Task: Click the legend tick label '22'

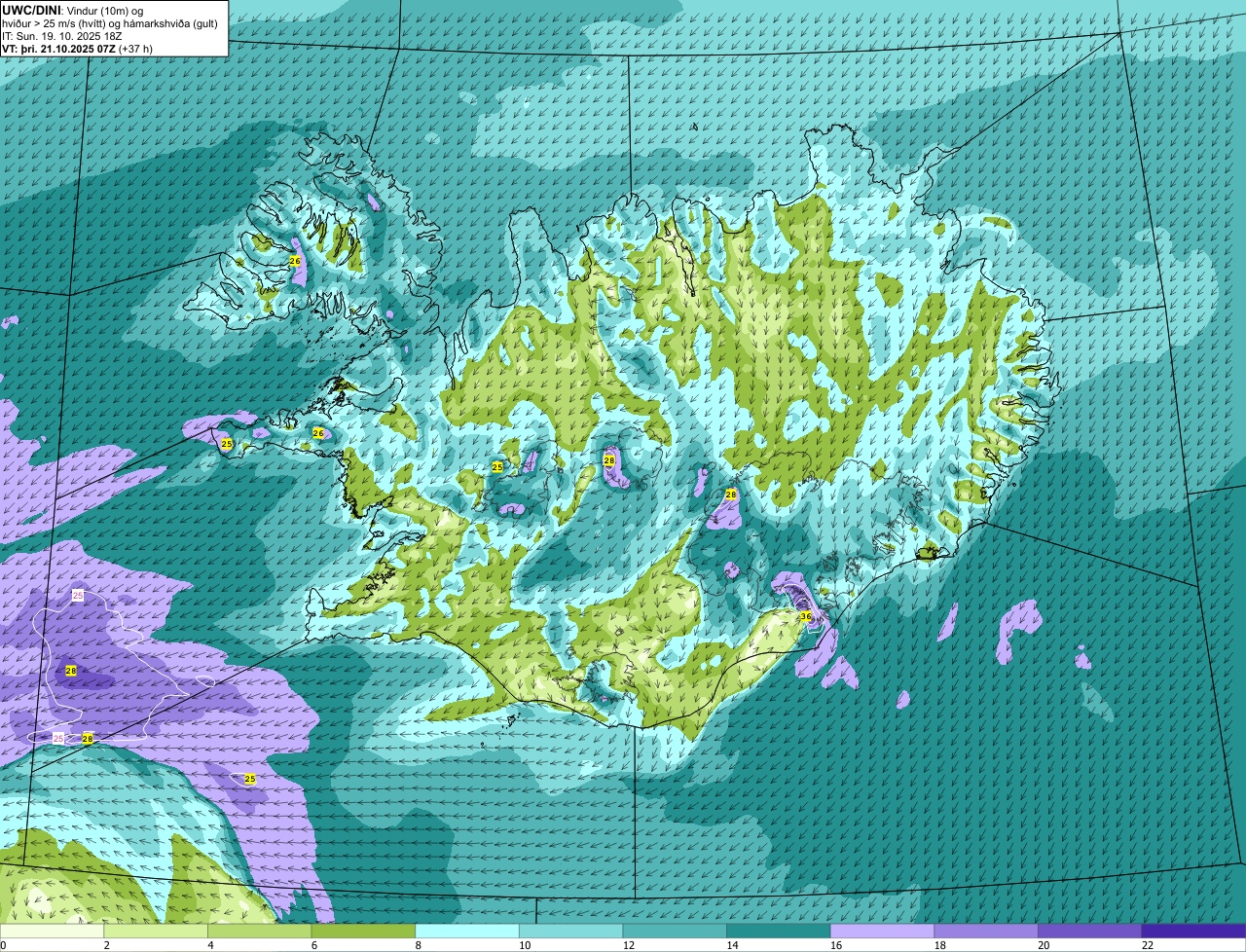Action: coord(1148,945)
